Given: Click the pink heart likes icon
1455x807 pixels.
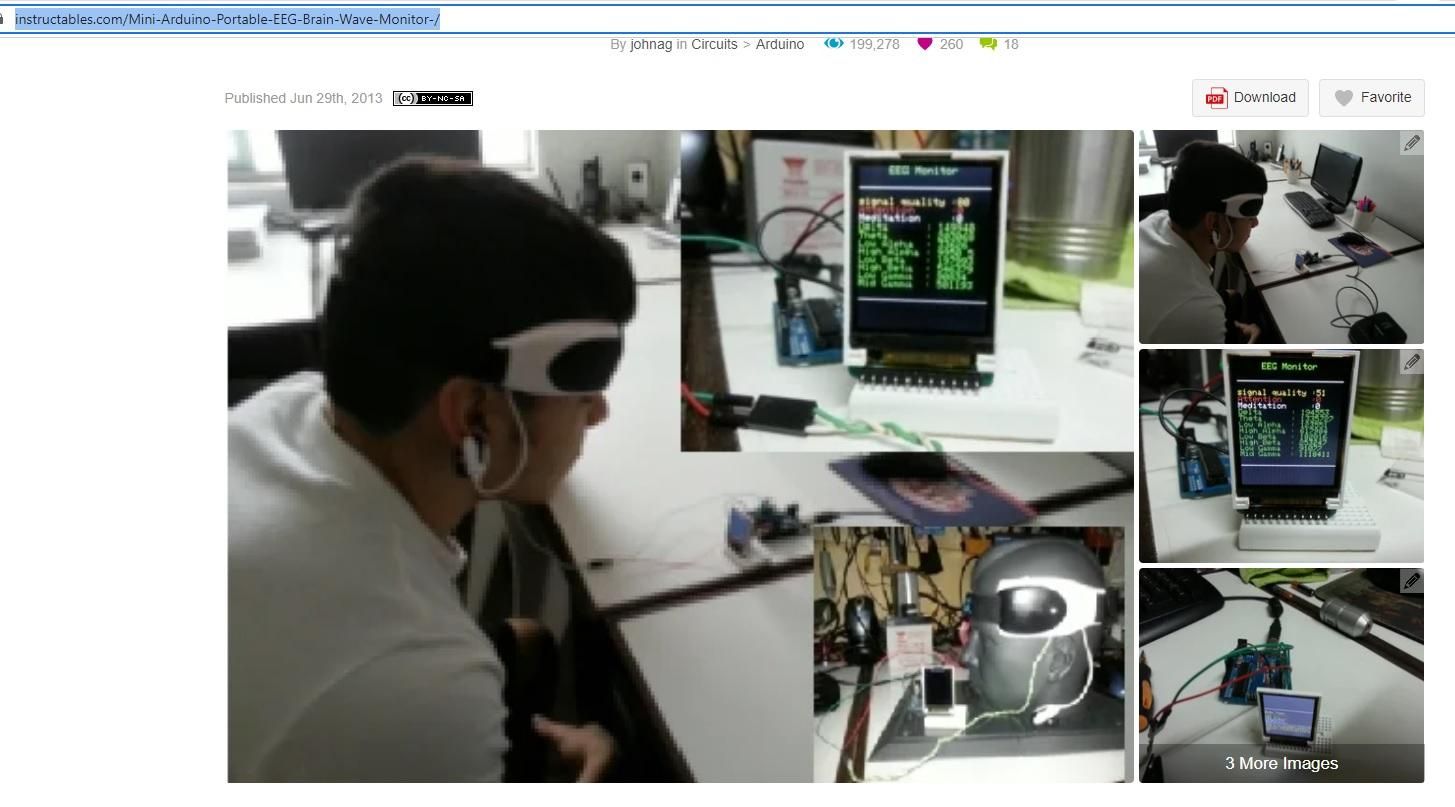Looking at the screenshot, I should [x=924, y=44].
